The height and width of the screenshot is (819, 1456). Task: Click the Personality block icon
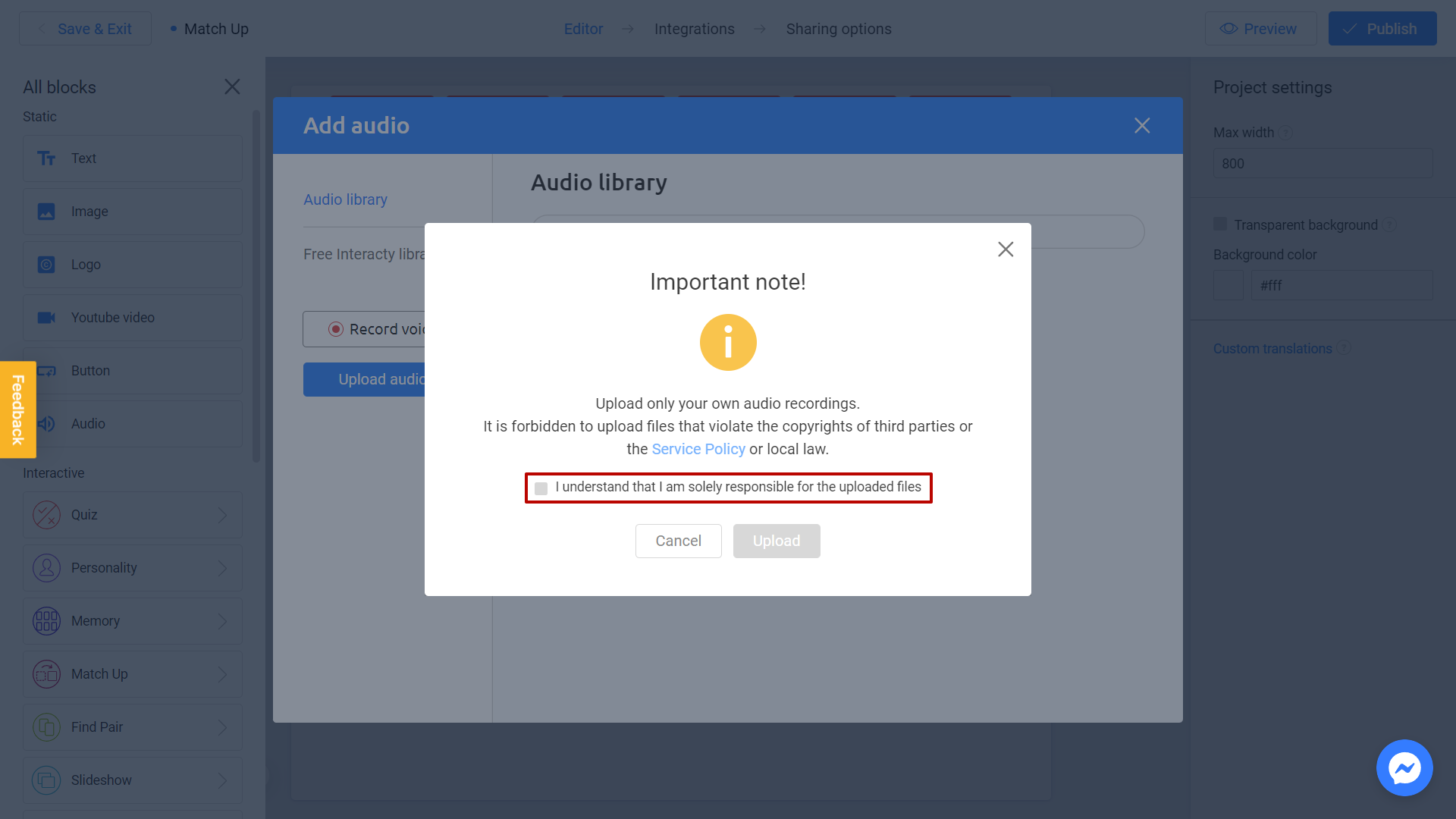(47, 568)
